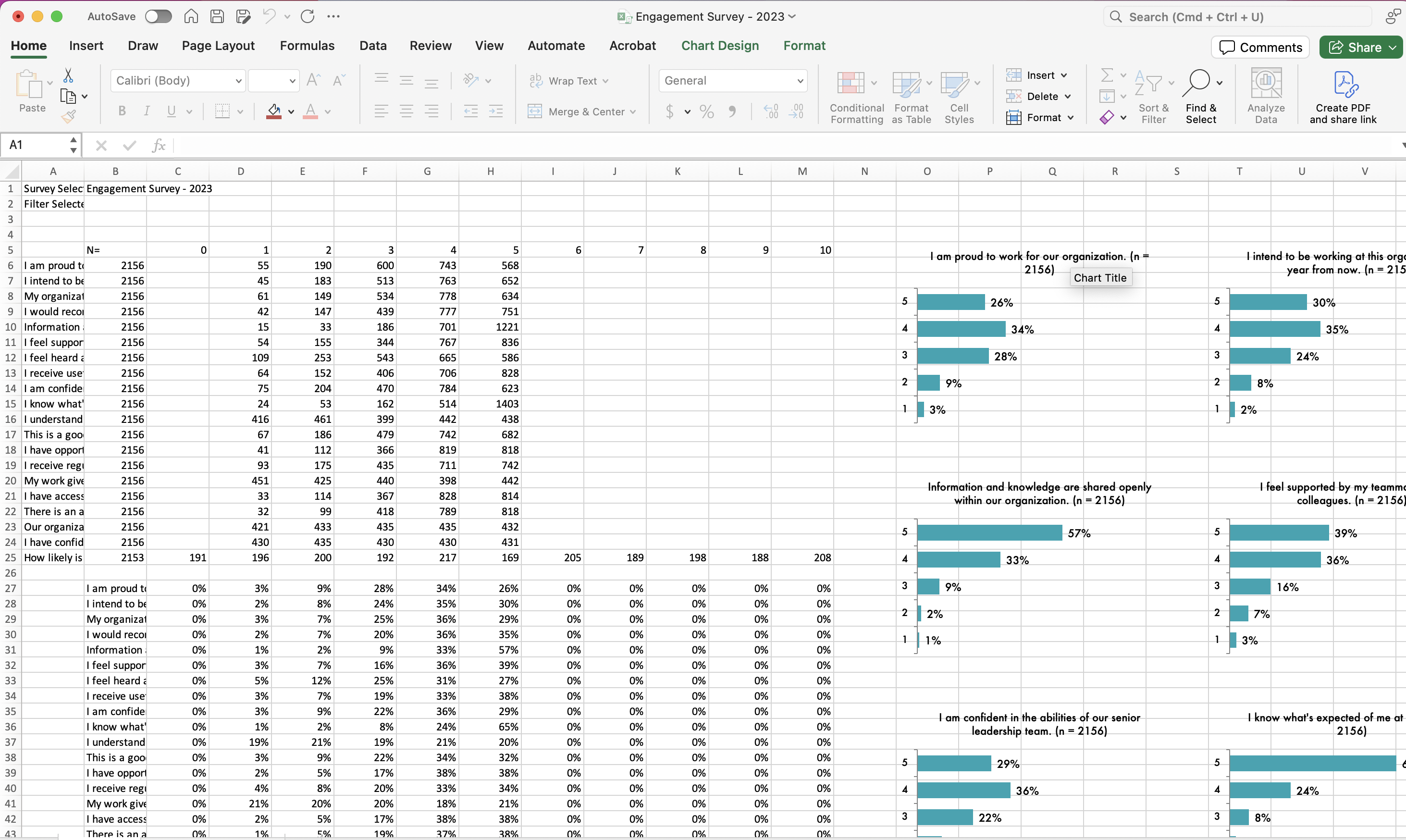Click the Wrap Text button
Image resolution: width=1406 pixels, height=840 pixels.
569,81
